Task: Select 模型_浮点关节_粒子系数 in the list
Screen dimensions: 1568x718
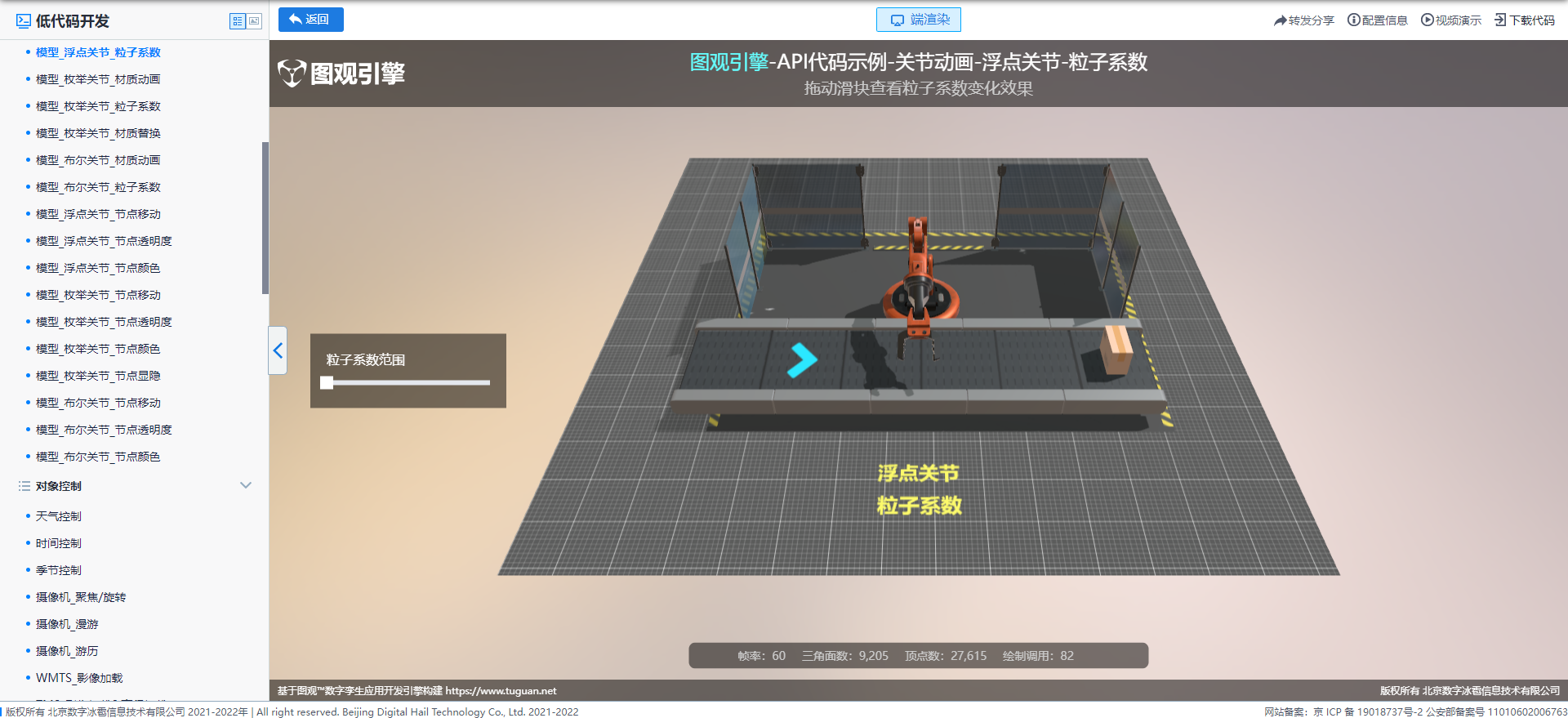Action: coord(98,52)
